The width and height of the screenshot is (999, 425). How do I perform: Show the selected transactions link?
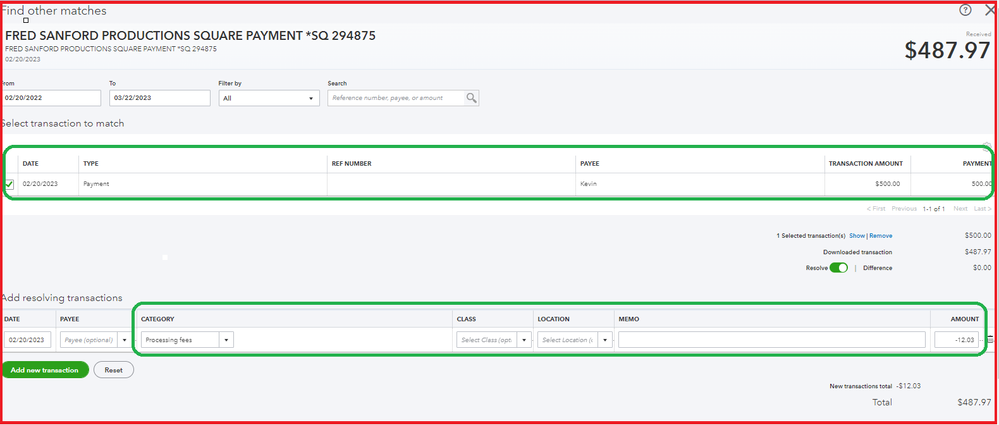coord(857,236)
